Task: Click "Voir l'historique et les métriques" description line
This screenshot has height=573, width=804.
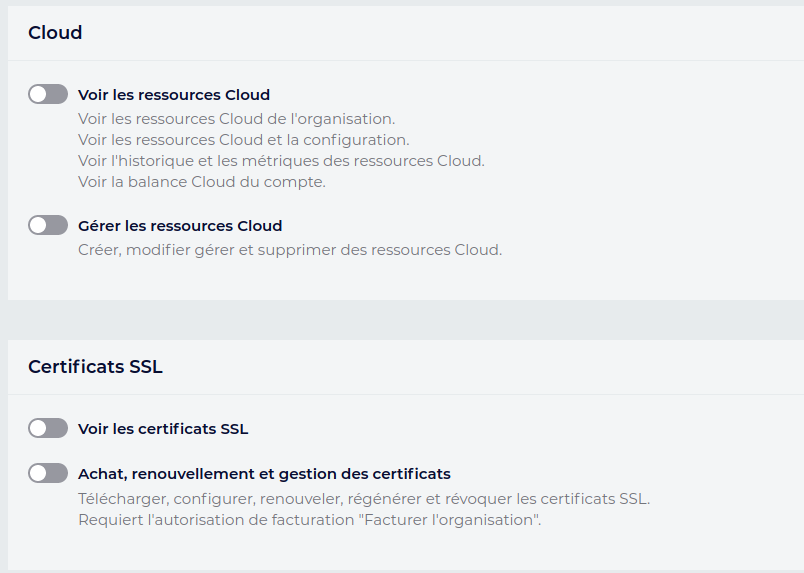Action: [x=281, y=161]
